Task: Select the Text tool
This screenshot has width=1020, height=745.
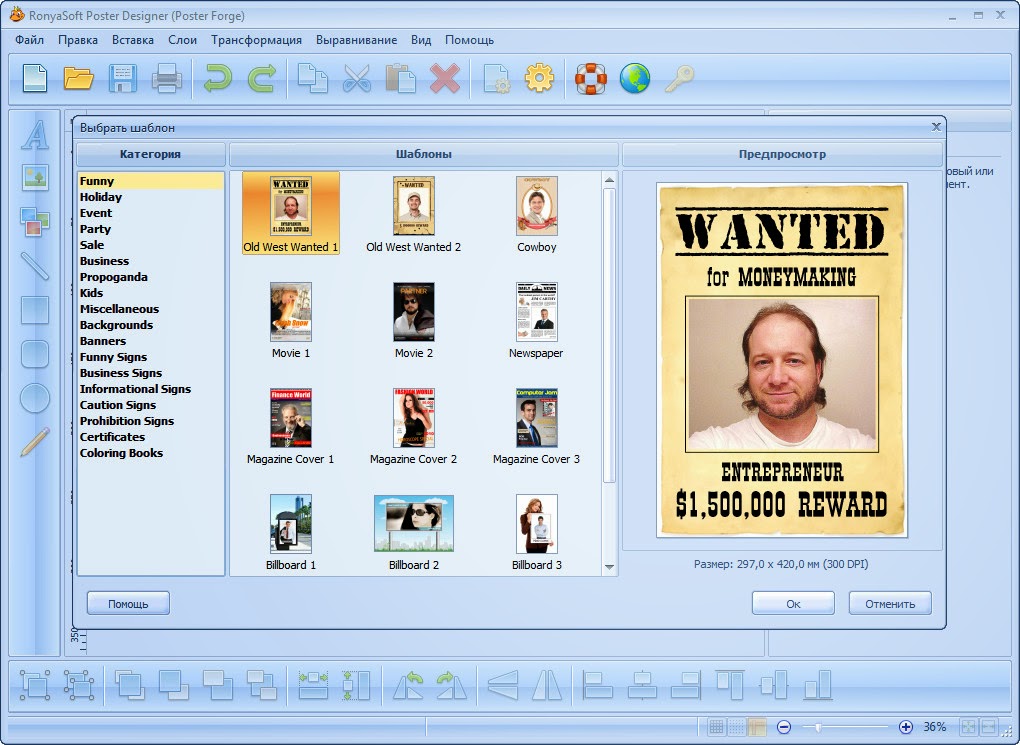Action: click(x=34, y=136)
